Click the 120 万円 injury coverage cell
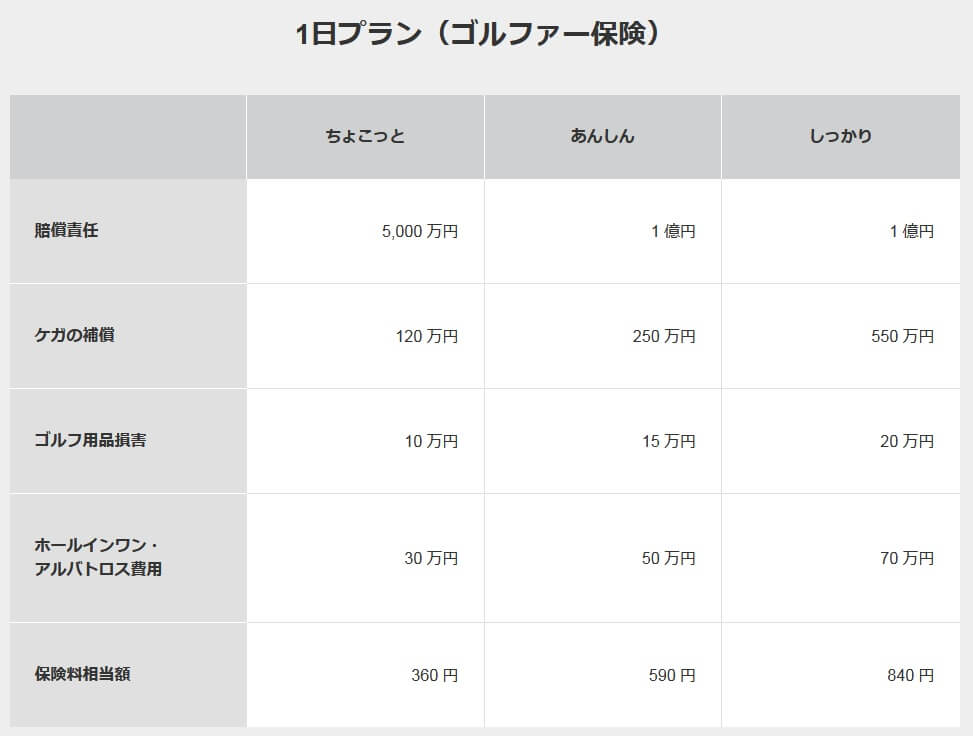This screenshot has width=973, height=736. (427, 336)
